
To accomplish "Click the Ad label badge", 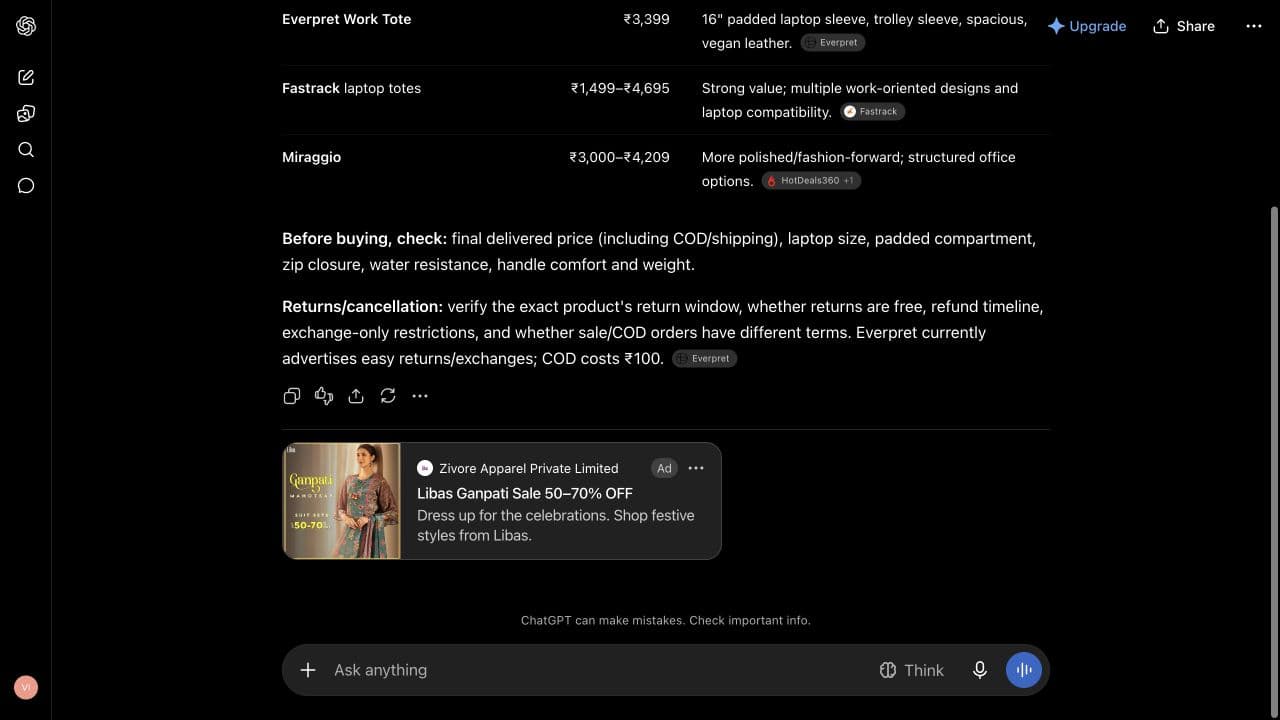I will pyautogui.click(x=664, y=468).
